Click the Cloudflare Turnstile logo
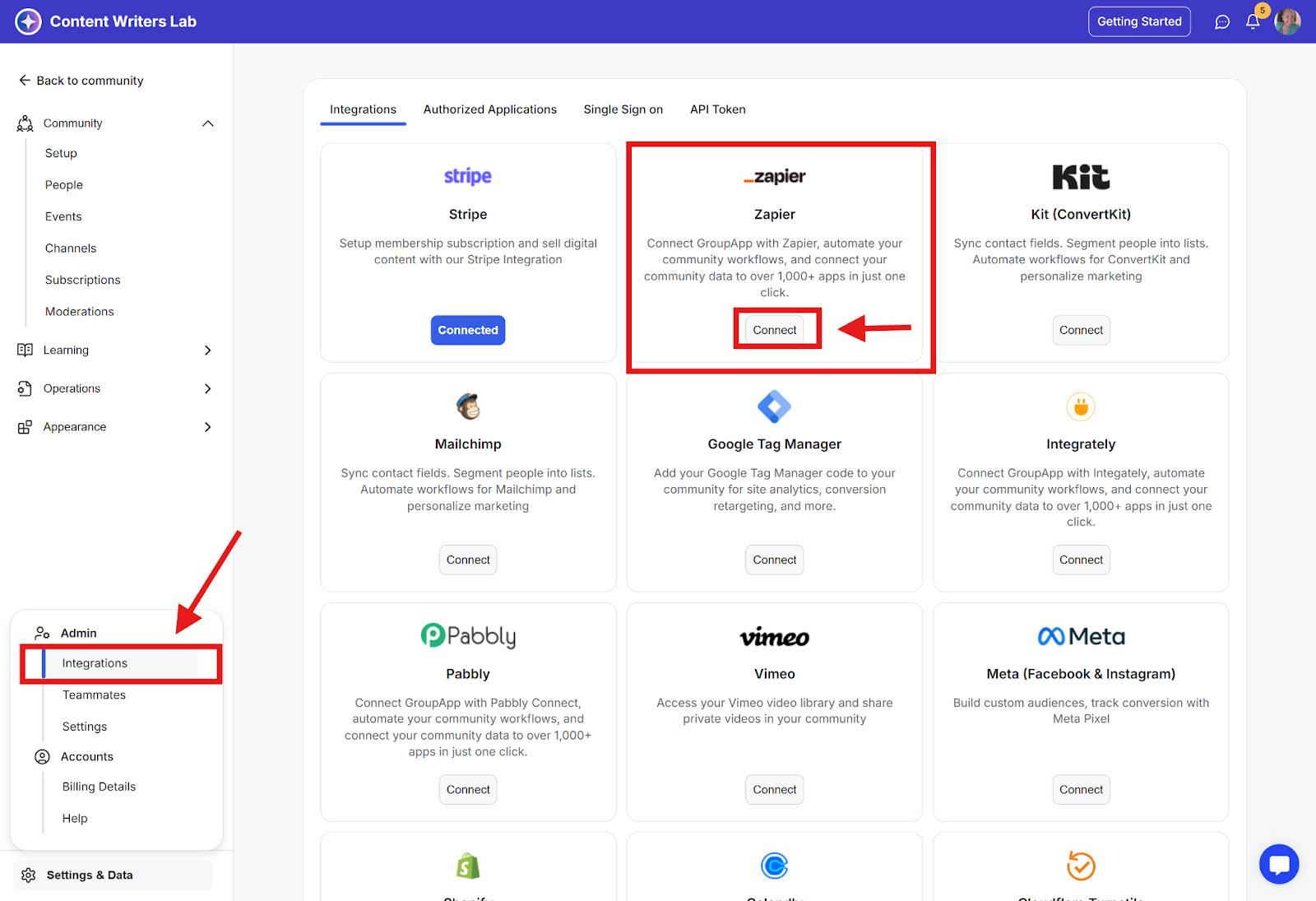The image size is (1316, 901). pos(1081,866)
